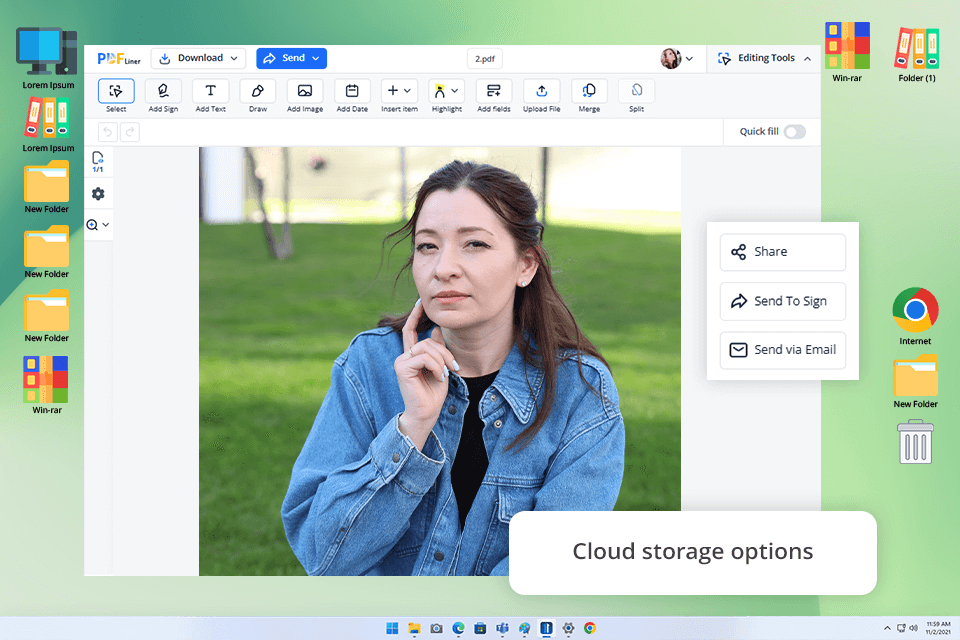The image size is (960, 640).
Task: Open File Explorer from the taskbar
Action: pyautogui.click(x=414, y=628)
